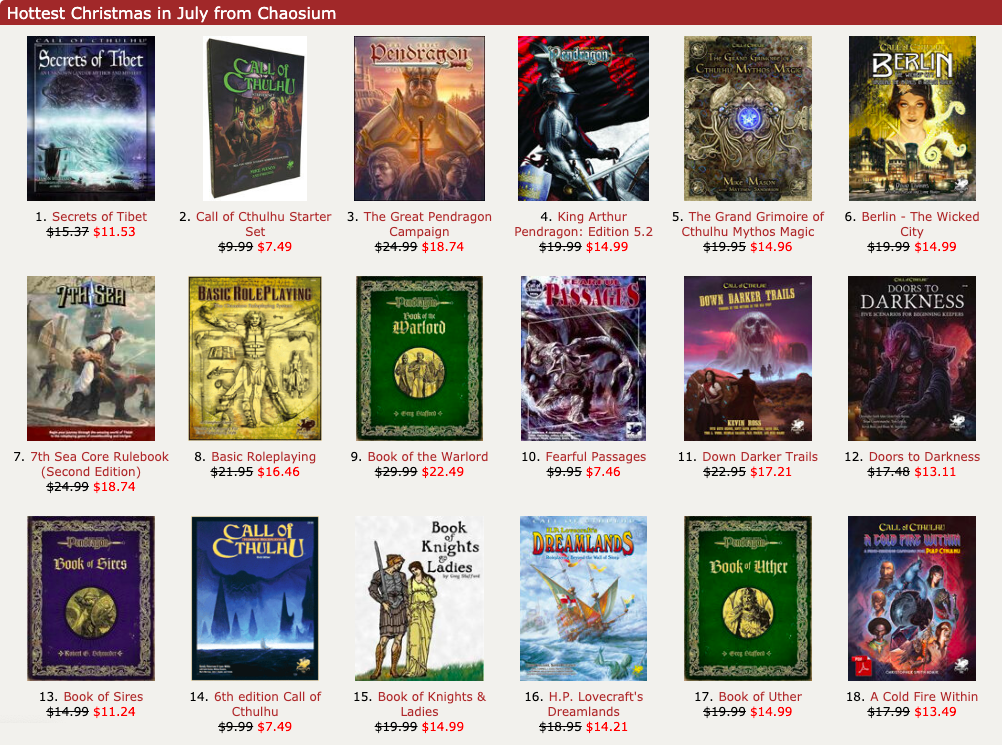Viewport: 1002px width, 745px height.
Task: Click the Doors to Darkness cover image
Action: tap(912, 358)
